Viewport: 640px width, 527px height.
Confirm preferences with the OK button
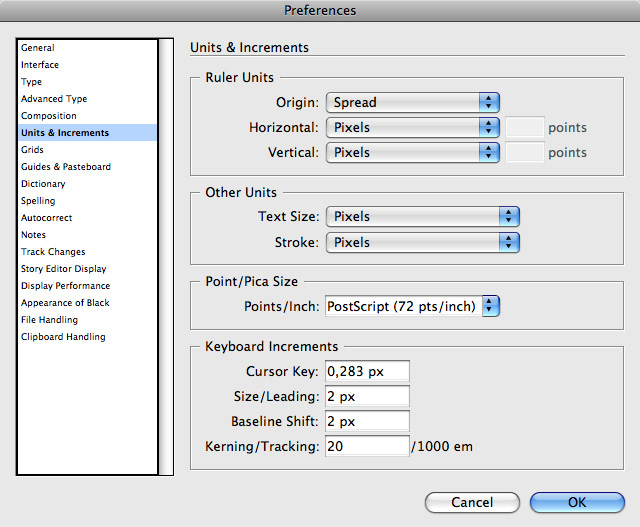(x=577, y=502)
